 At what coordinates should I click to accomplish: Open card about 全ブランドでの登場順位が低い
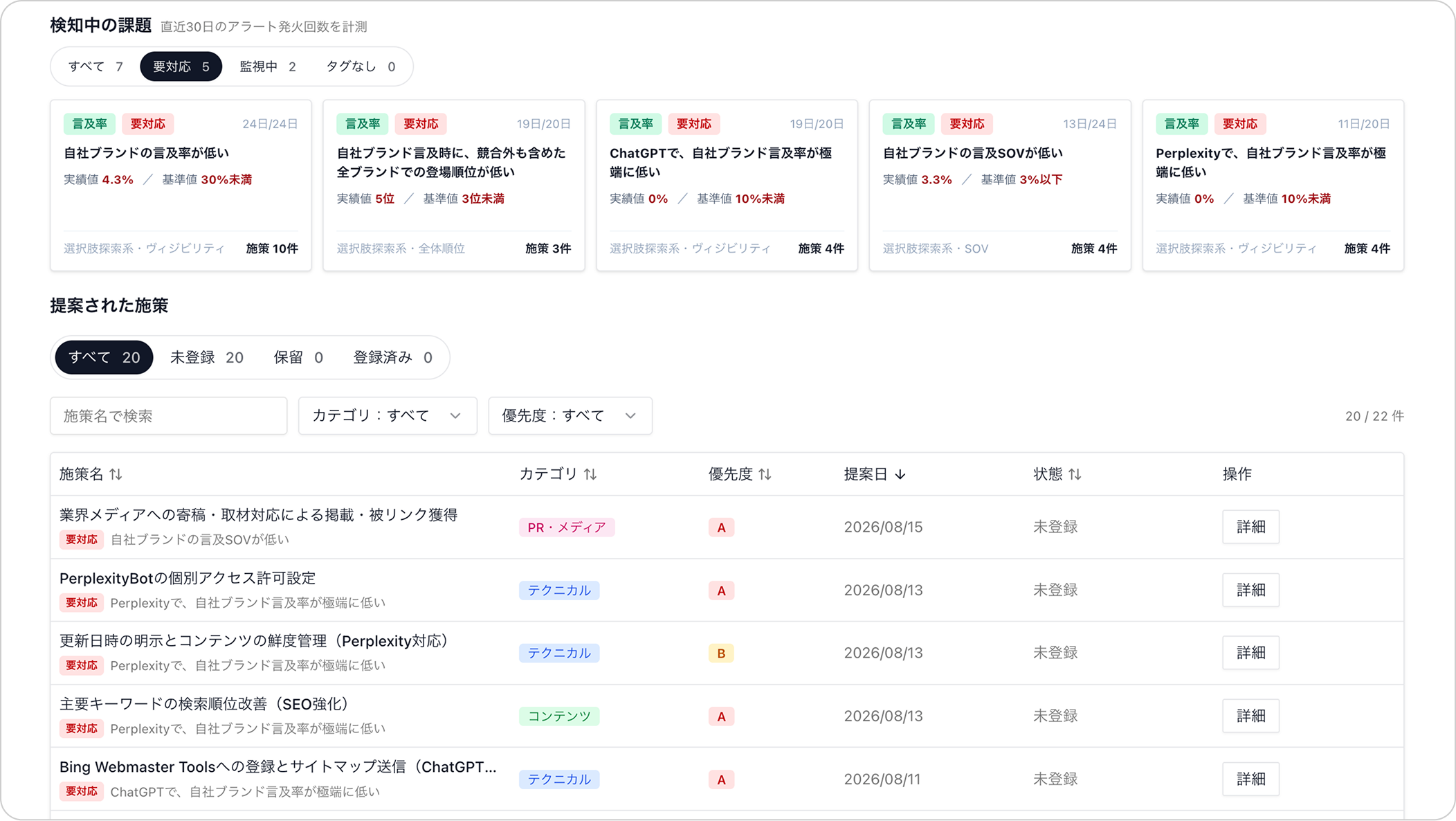pyautogui.click(x=454, y=186)
